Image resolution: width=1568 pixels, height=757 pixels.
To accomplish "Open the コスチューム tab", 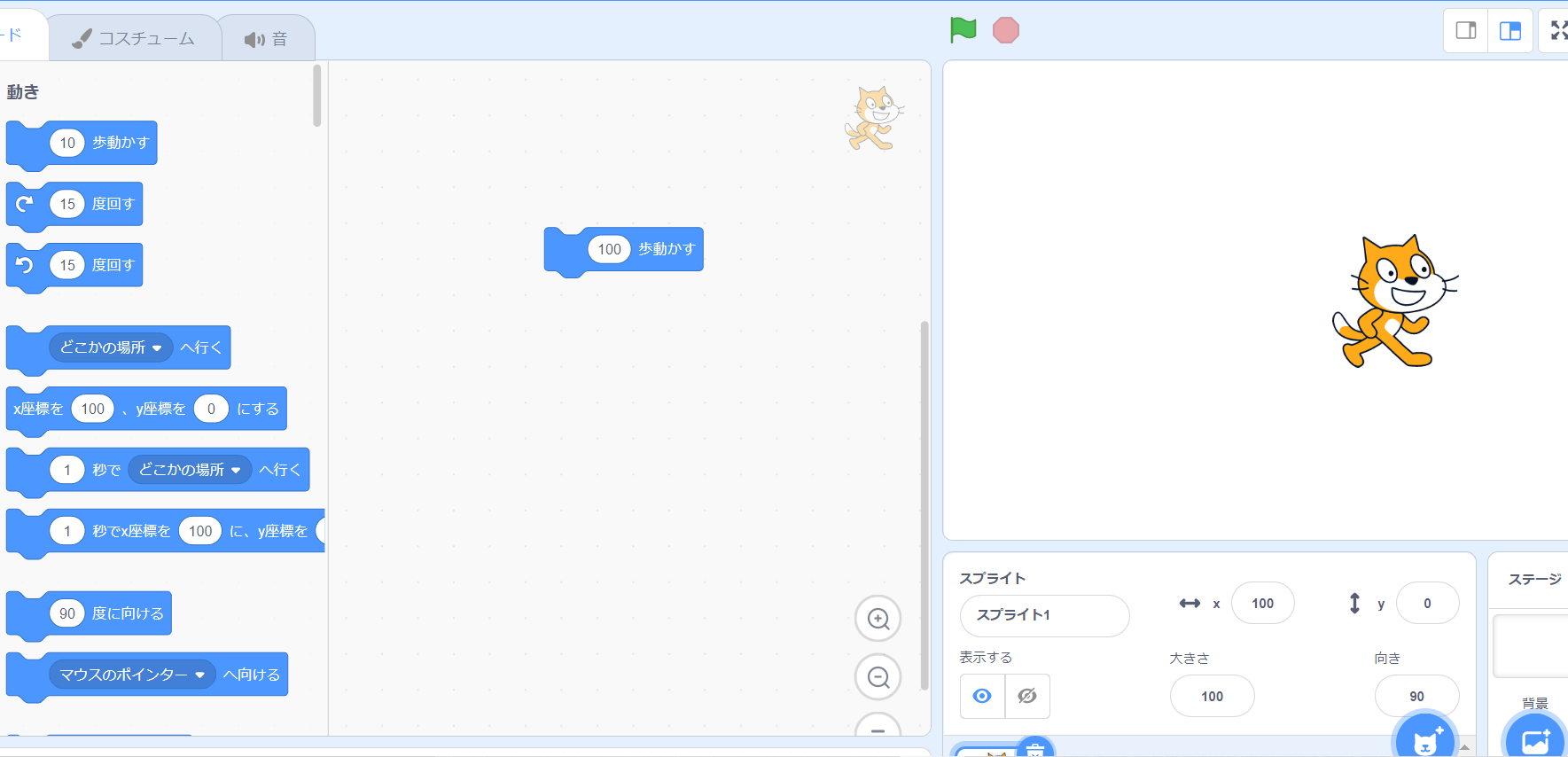I will pos(134,39).
